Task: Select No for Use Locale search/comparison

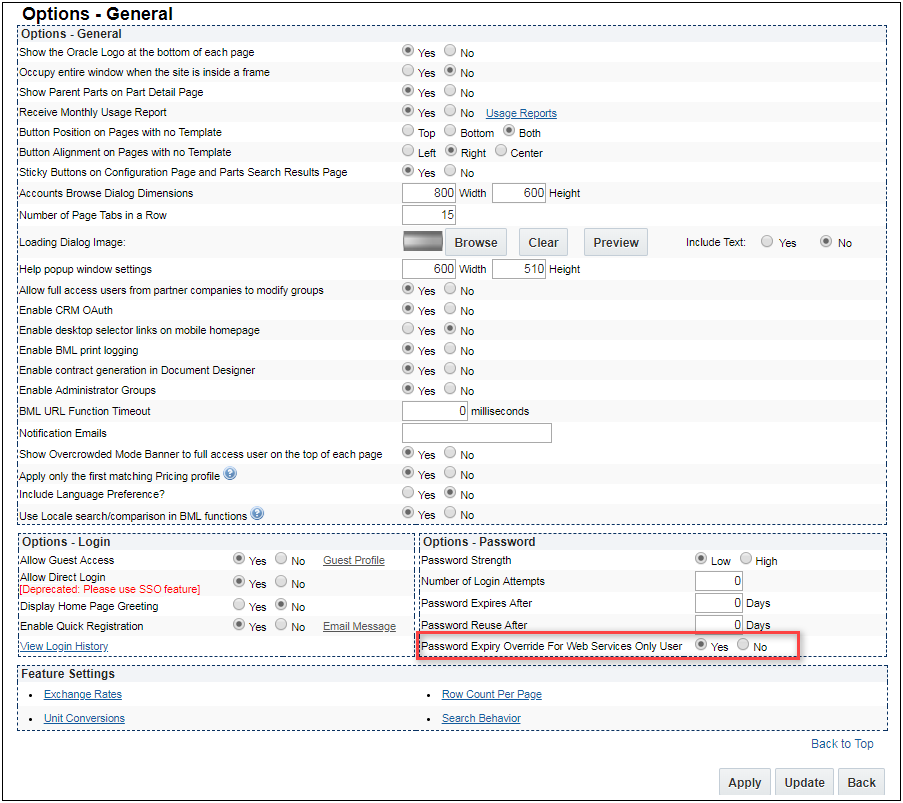Action: pos(450,513)
